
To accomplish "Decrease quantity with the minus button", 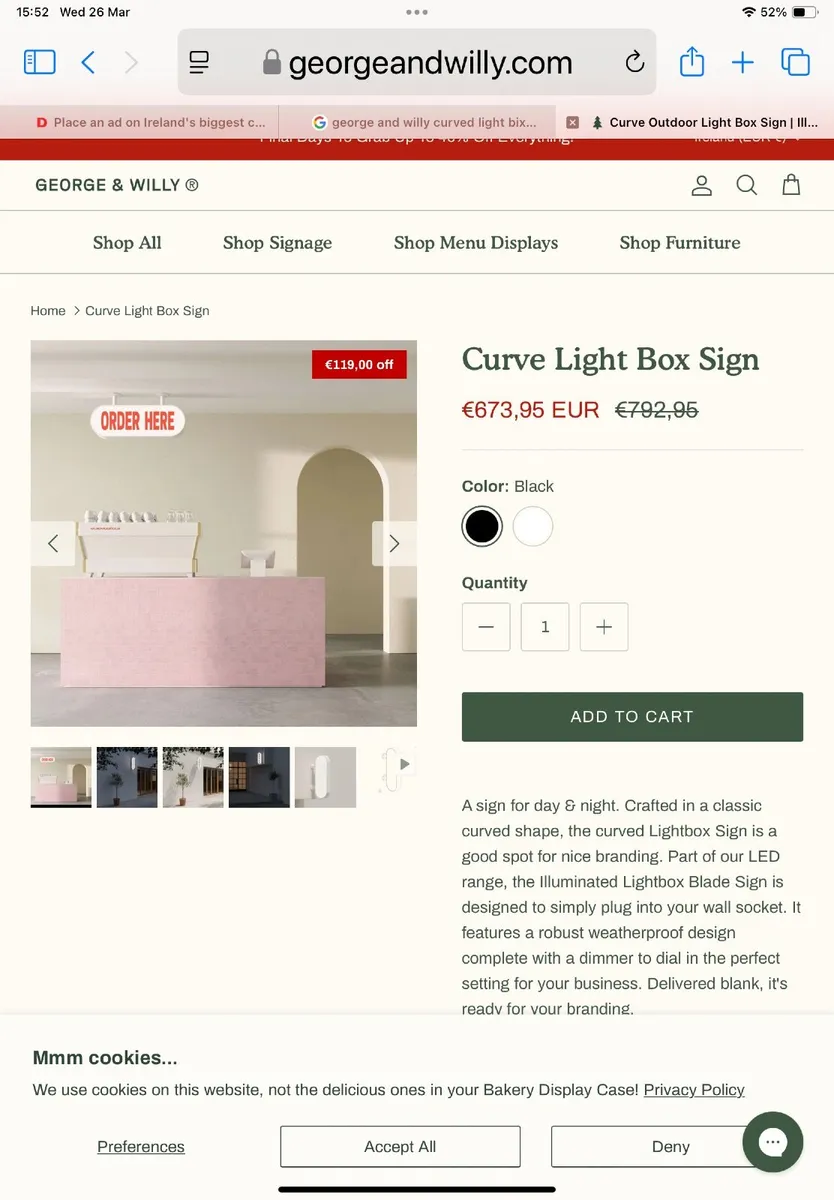I will point(486,627).
